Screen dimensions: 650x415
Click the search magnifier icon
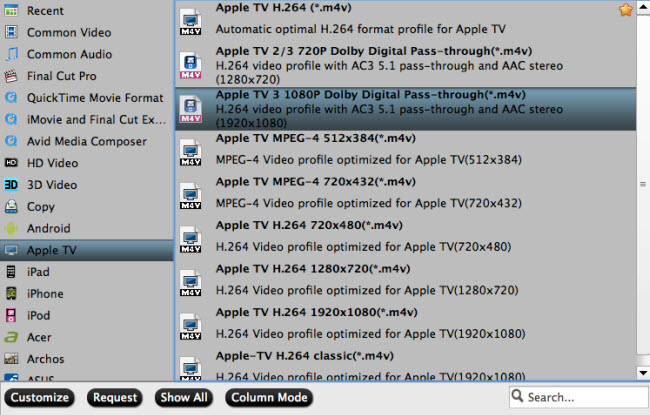(517, 396)
